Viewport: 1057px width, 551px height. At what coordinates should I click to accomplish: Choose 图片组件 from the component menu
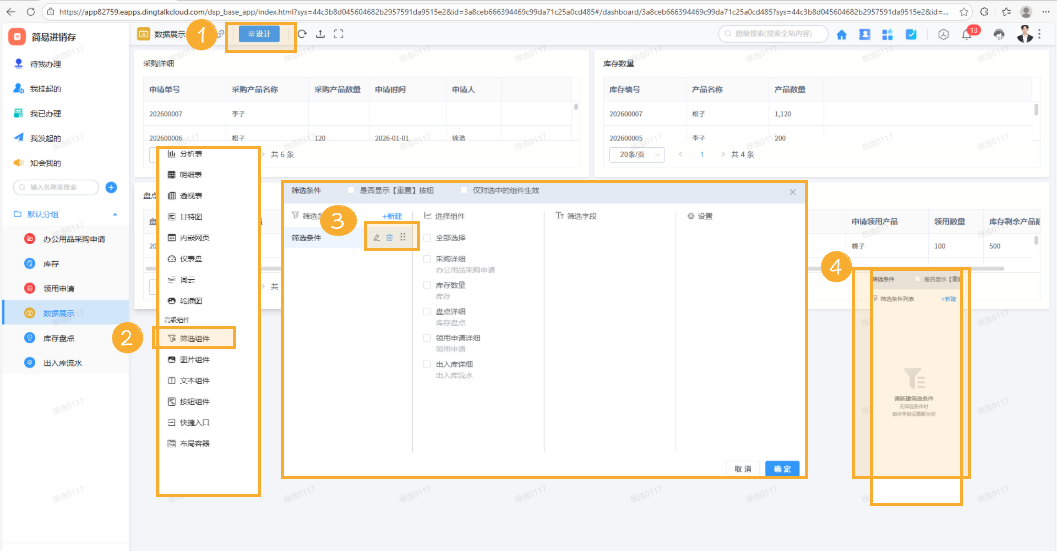click(194, 360)
